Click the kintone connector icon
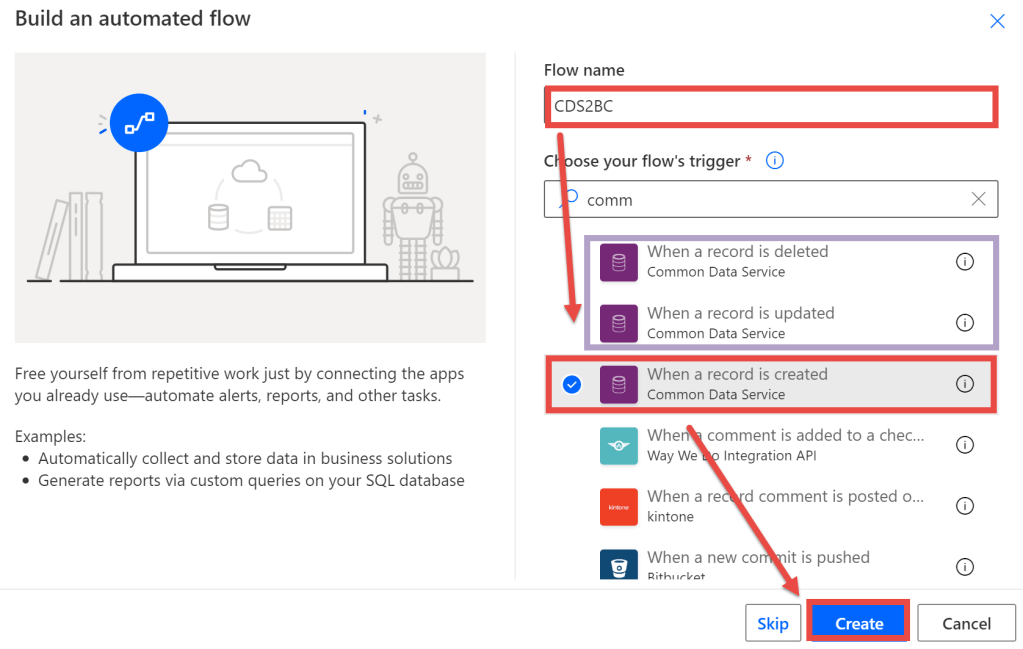The image size is (1023, 649). tap(618, 507)
